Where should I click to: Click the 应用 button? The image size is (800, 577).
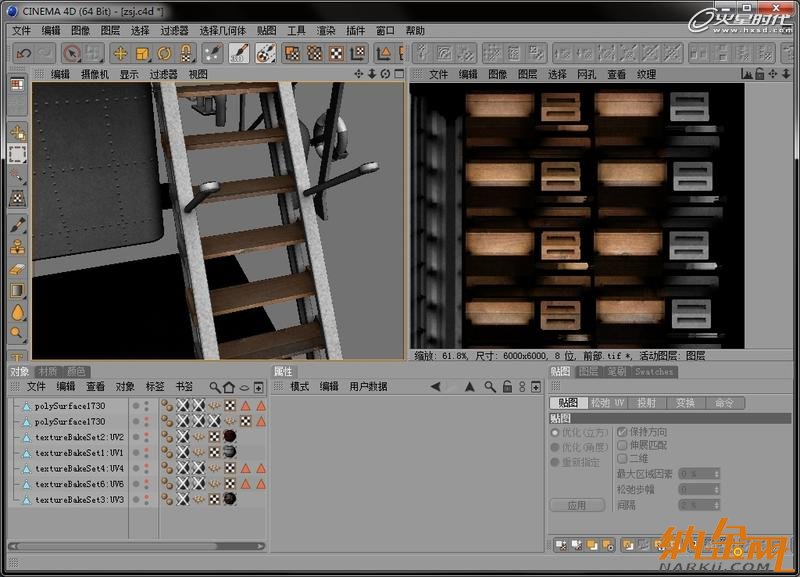click(x=576, y=506)
